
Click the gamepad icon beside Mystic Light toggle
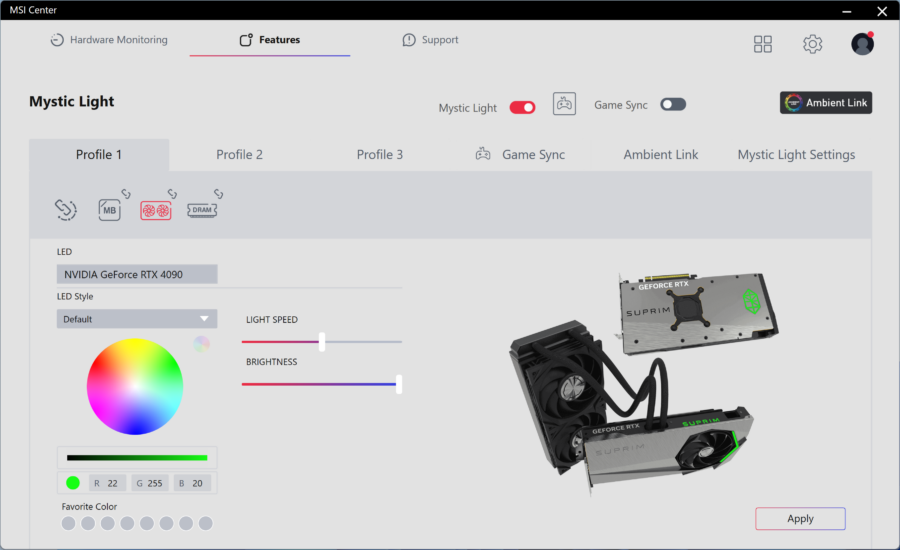tap(564, 104)
